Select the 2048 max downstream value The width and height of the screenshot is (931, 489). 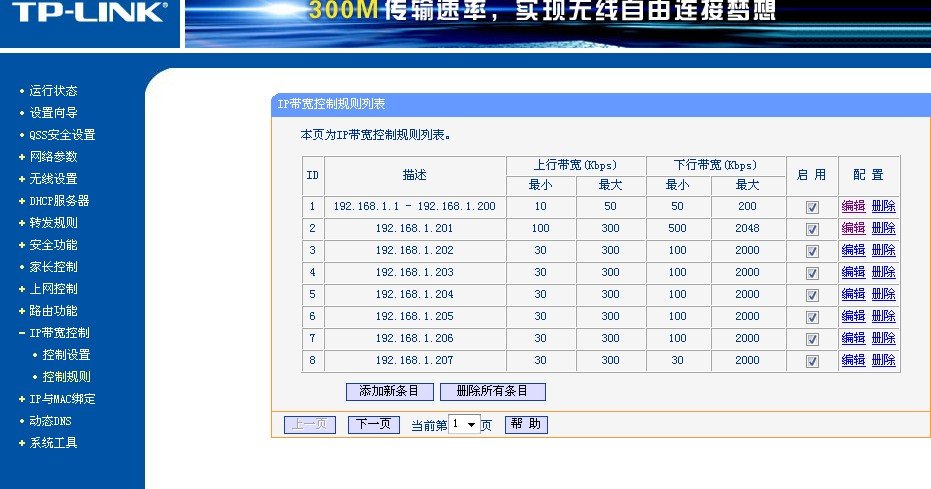[748, 228]
